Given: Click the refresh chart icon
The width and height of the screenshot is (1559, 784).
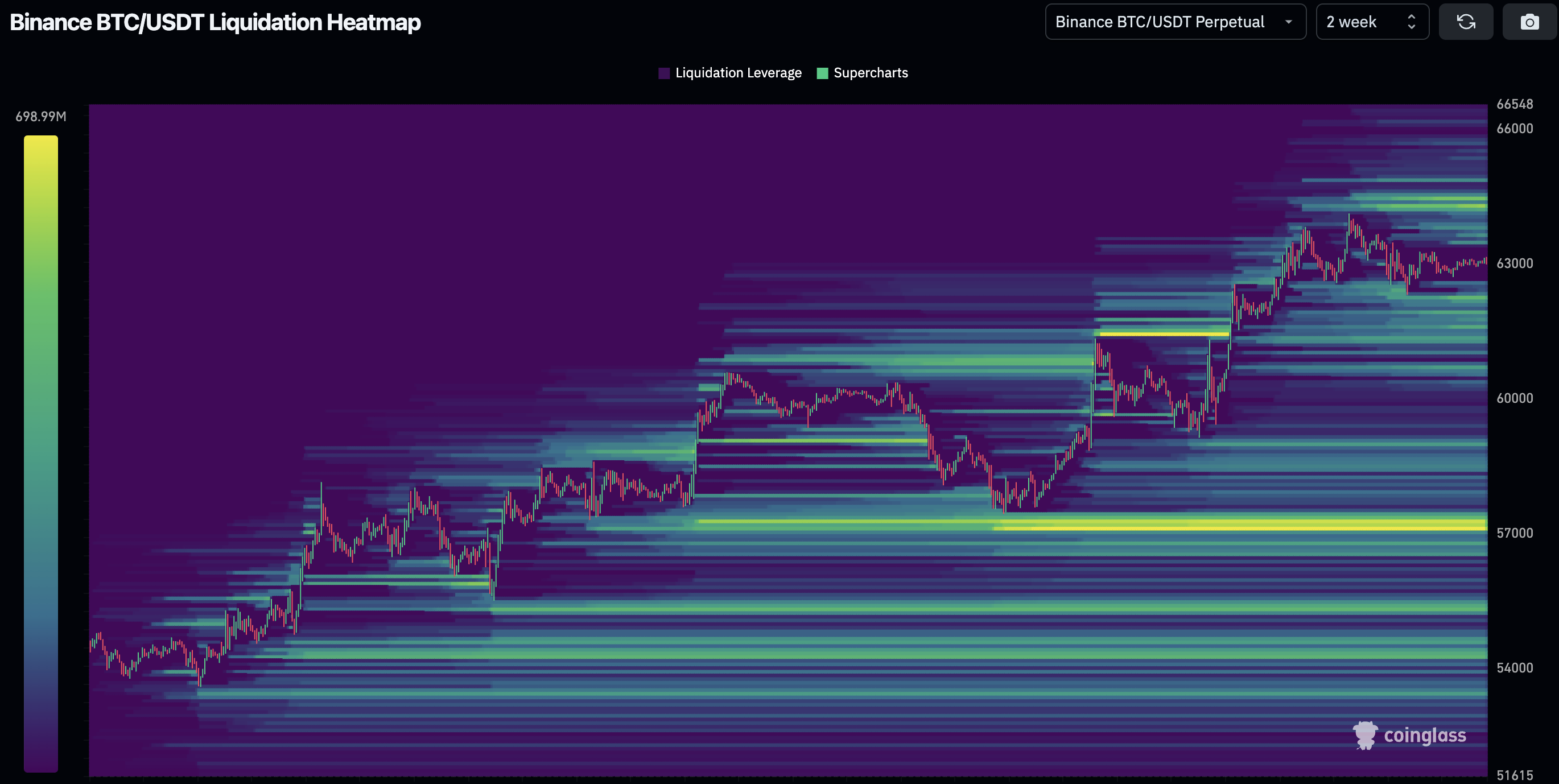Looking at the screenshot, I should tap(1465, 22).
